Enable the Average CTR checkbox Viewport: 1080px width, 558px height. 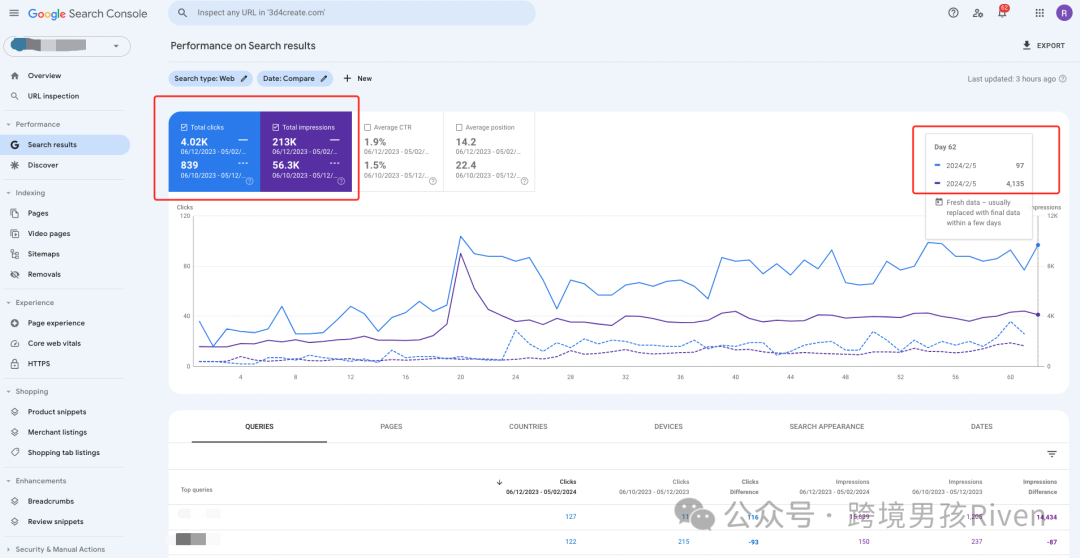tap(368, 128)
